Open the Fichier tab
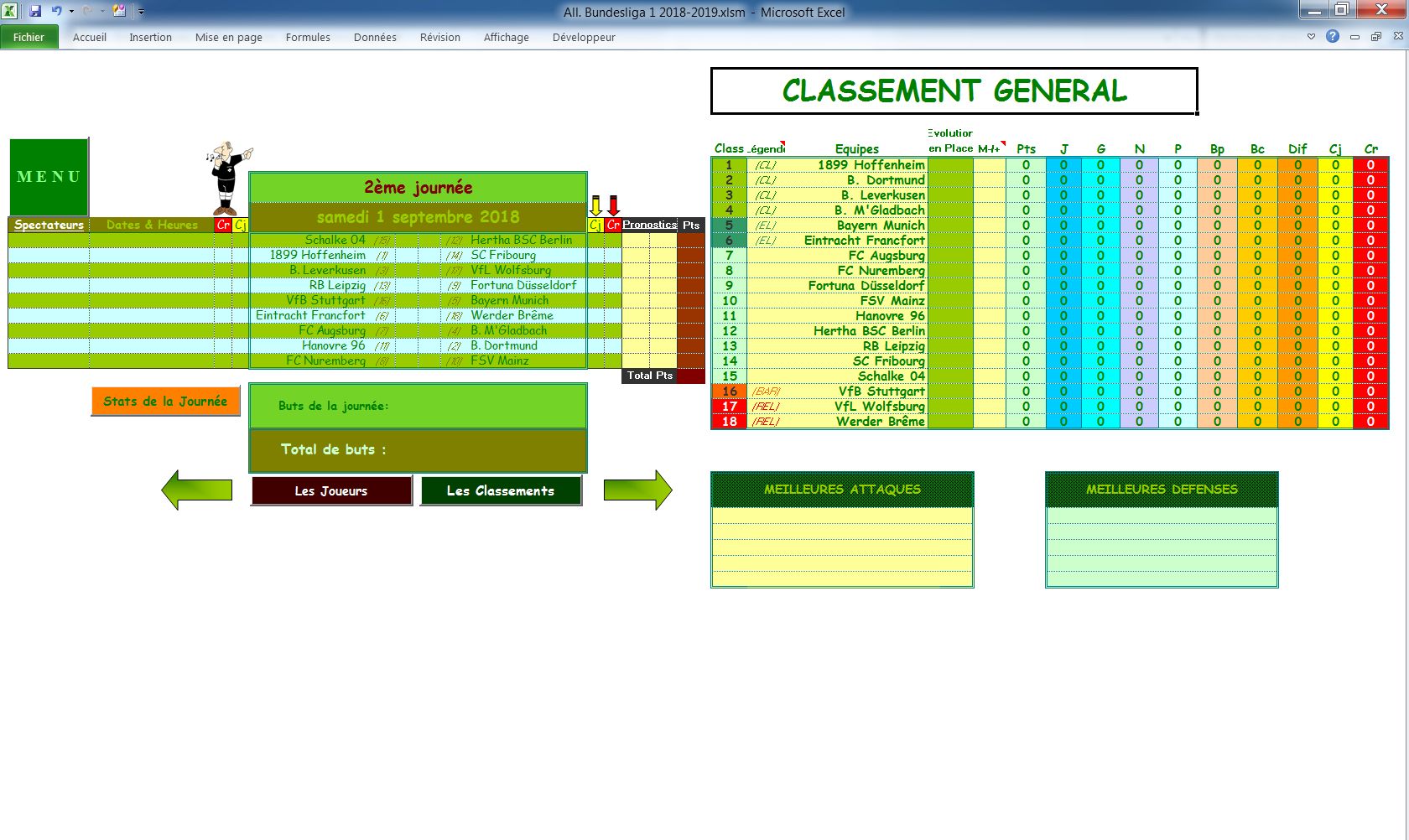 29,37
